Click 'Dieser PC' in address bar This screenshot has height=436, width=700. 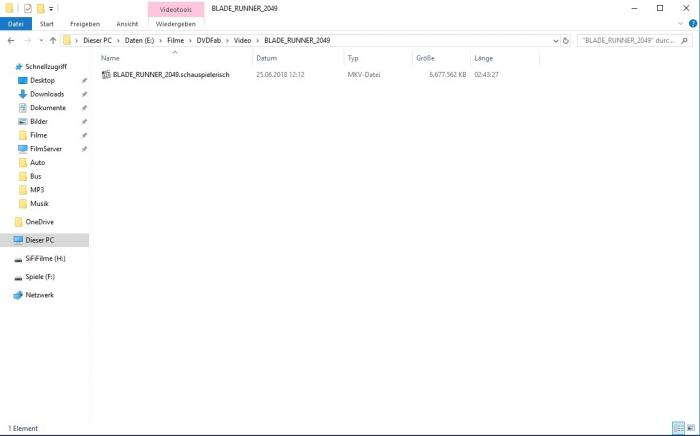click(x=97, y=41)
